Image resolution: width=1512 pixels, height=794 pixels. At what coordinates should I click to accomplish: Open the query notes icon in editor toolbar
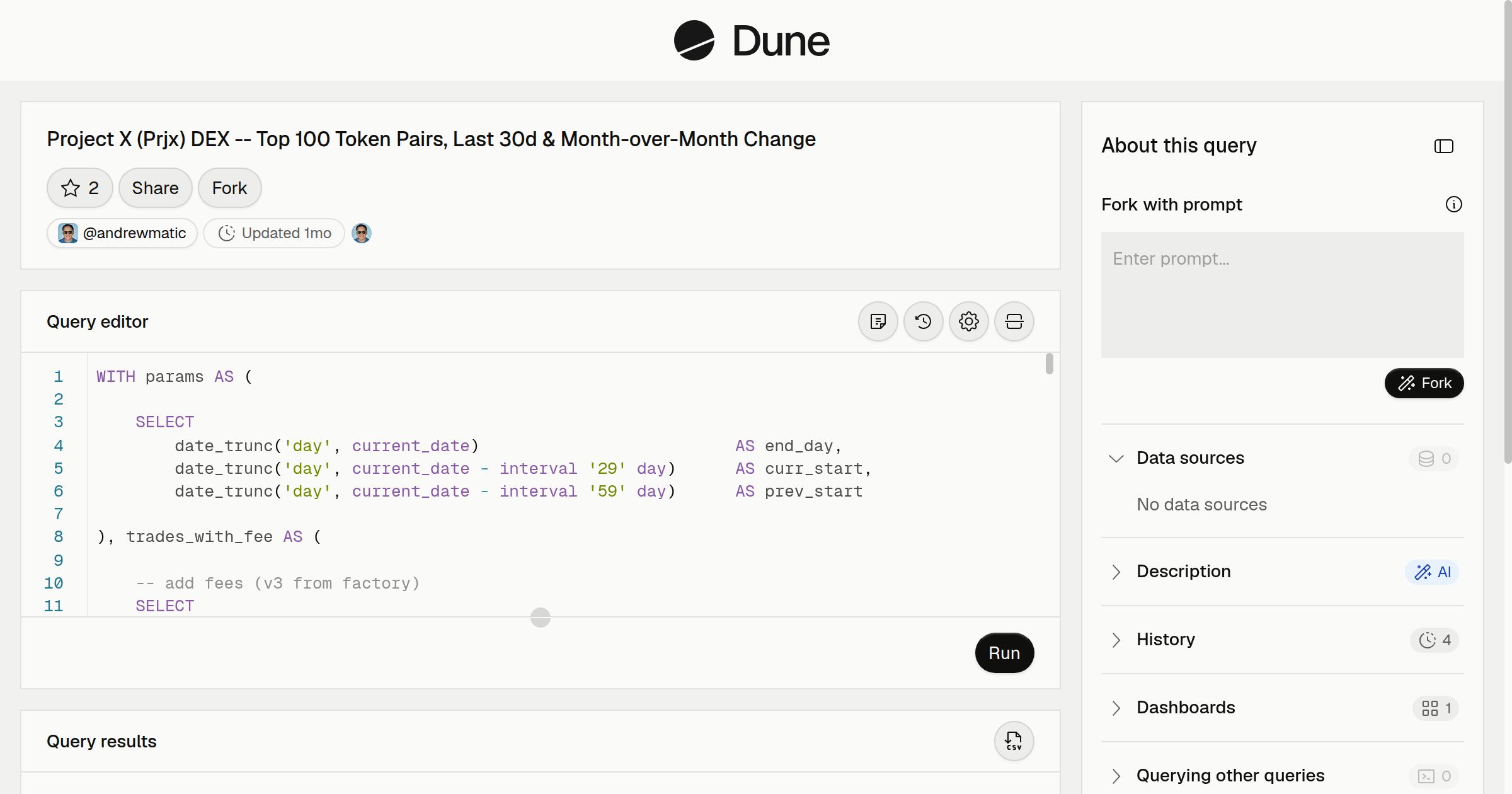point(878,321)
